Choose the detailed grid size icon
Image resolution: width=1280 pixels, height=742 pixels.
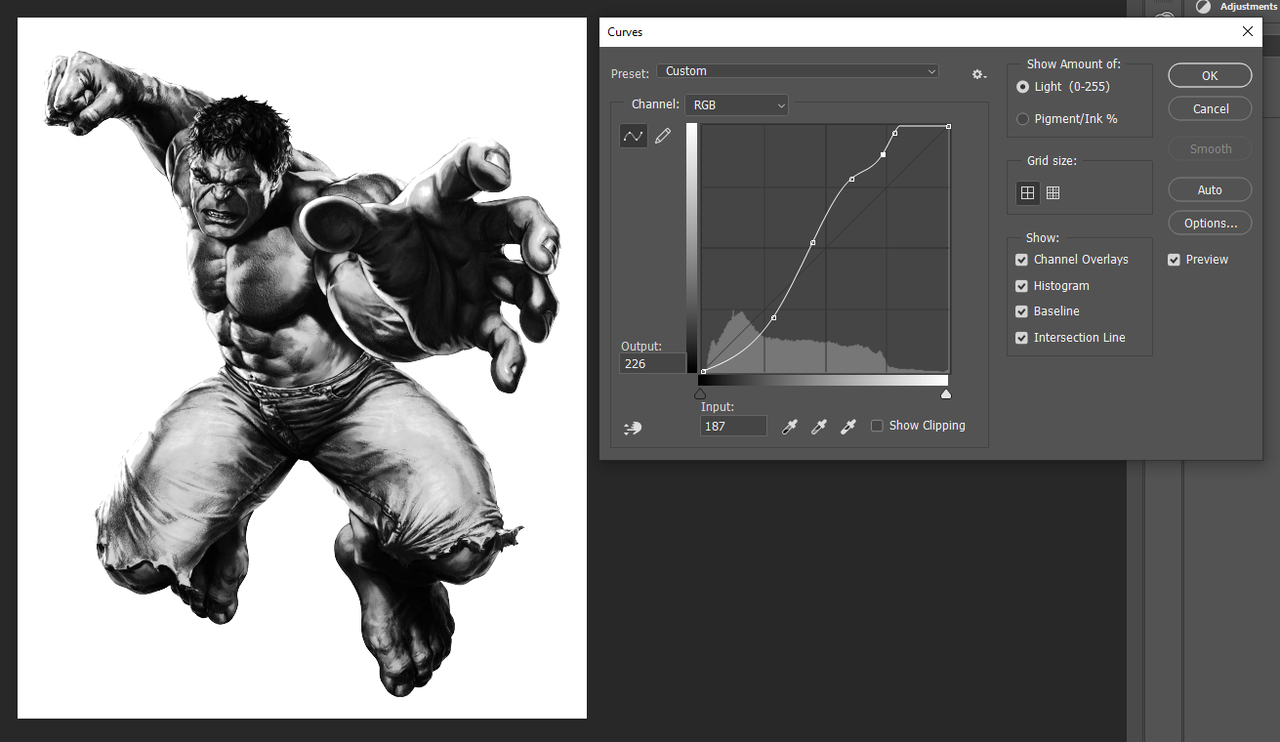[1053, 193]
